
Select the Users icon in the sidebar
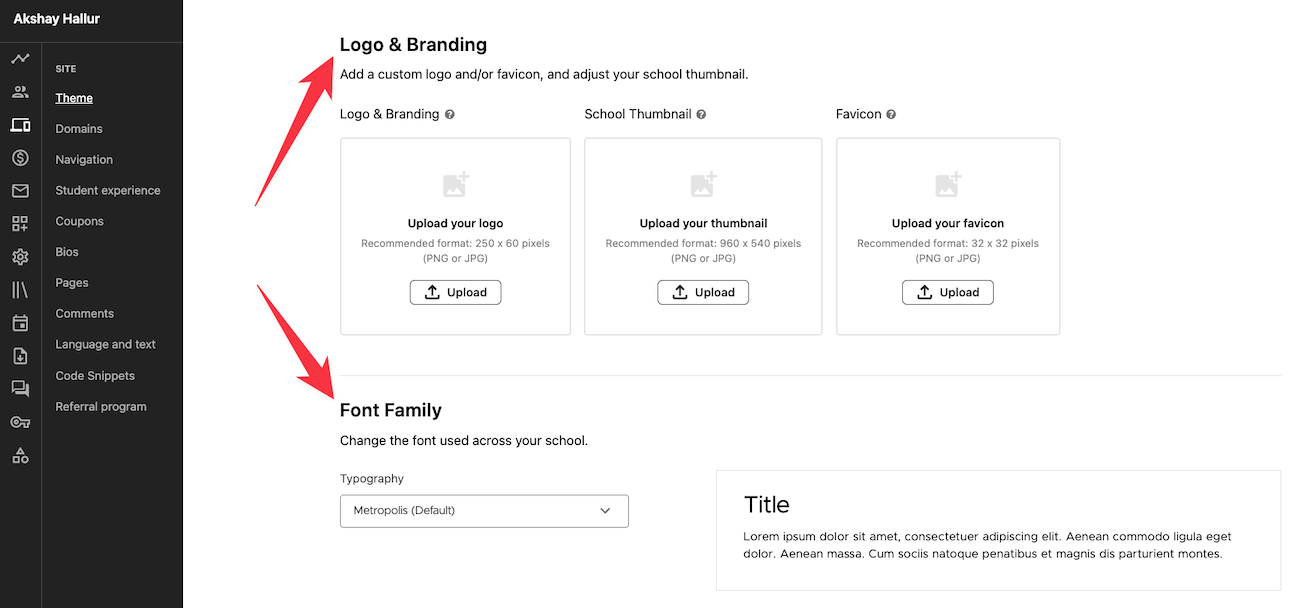point(20,91)
